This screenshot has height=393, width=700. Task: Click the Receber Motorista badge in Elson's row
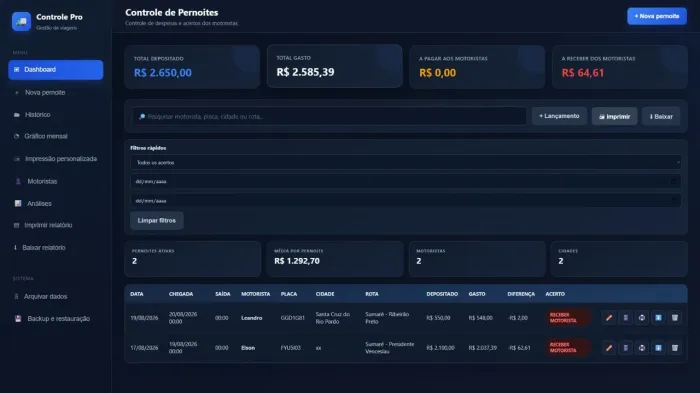(567, 347)
